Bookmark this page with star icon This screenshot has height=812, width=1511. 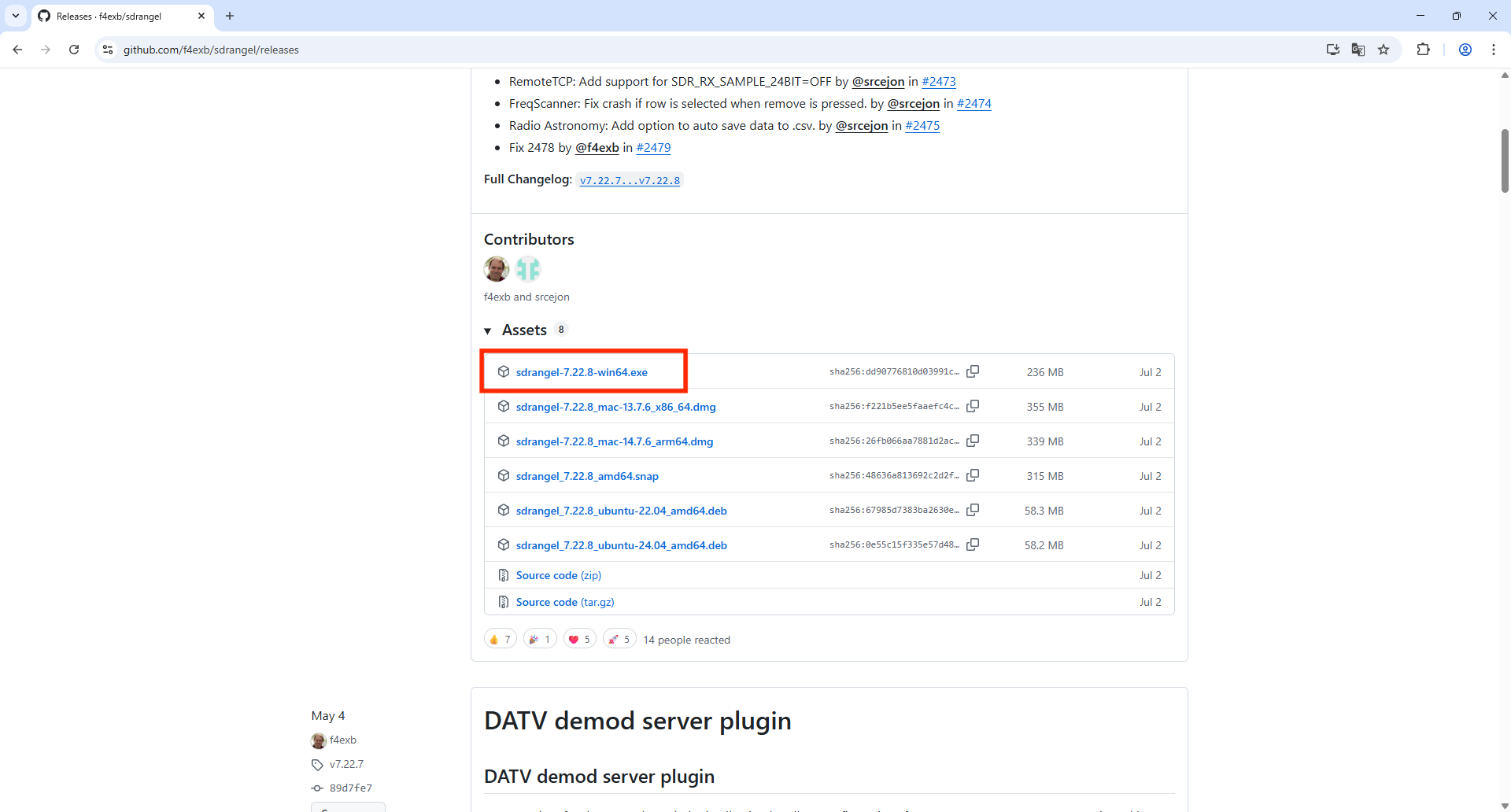[1384, 50]
